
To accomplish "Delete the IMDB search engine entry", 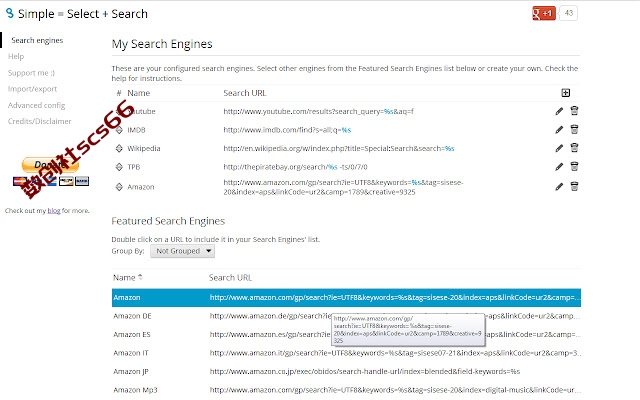I will pos(574,129).
